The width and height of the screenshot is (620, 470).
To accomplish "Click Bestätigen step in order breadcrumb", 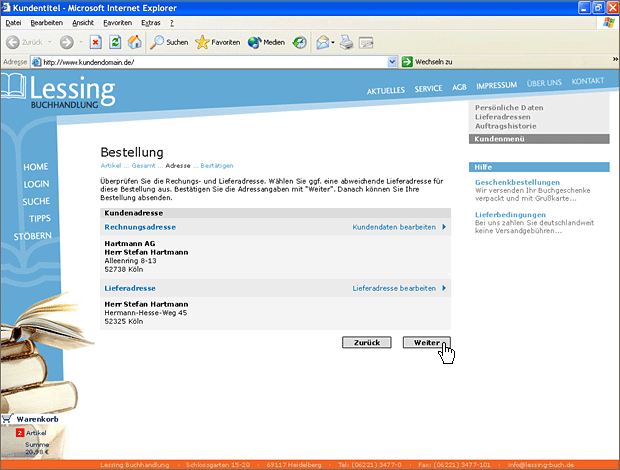I will [x=217, y=166].
